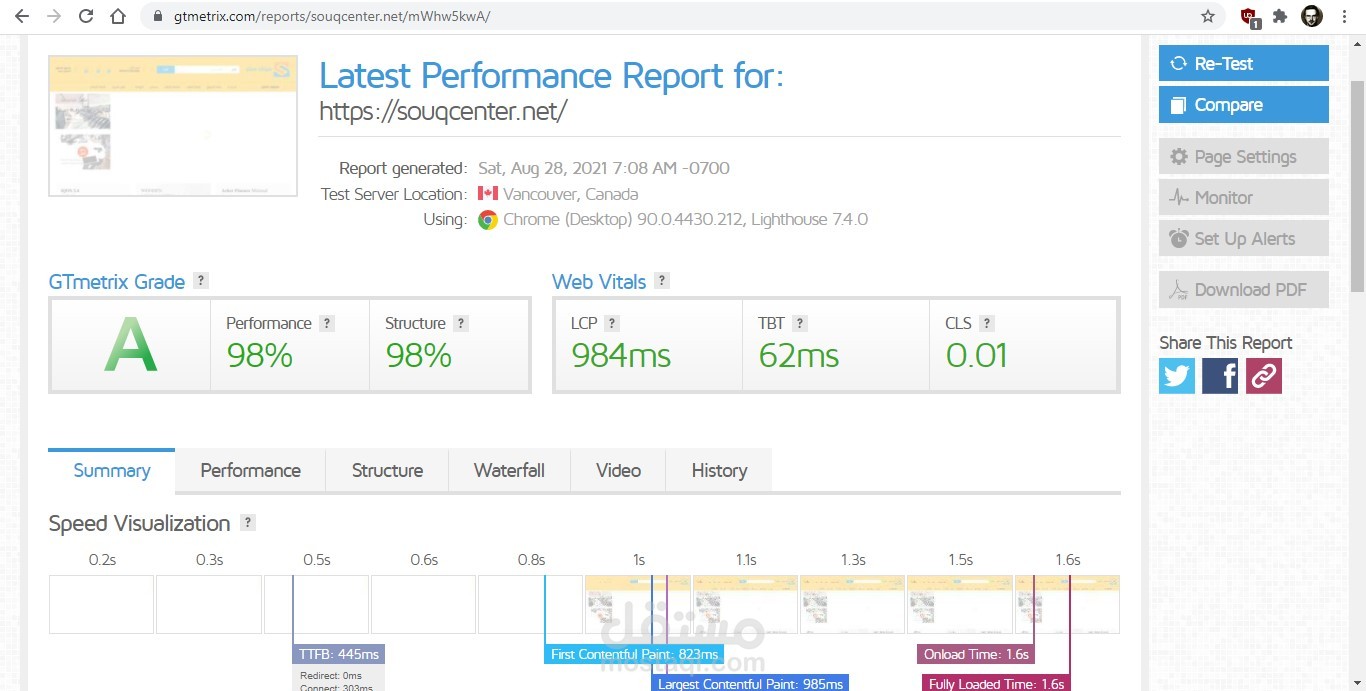The height and width of the screenshot is (691, 1366).
Task: Click the Re-Test button
Action: (1244, 63)
